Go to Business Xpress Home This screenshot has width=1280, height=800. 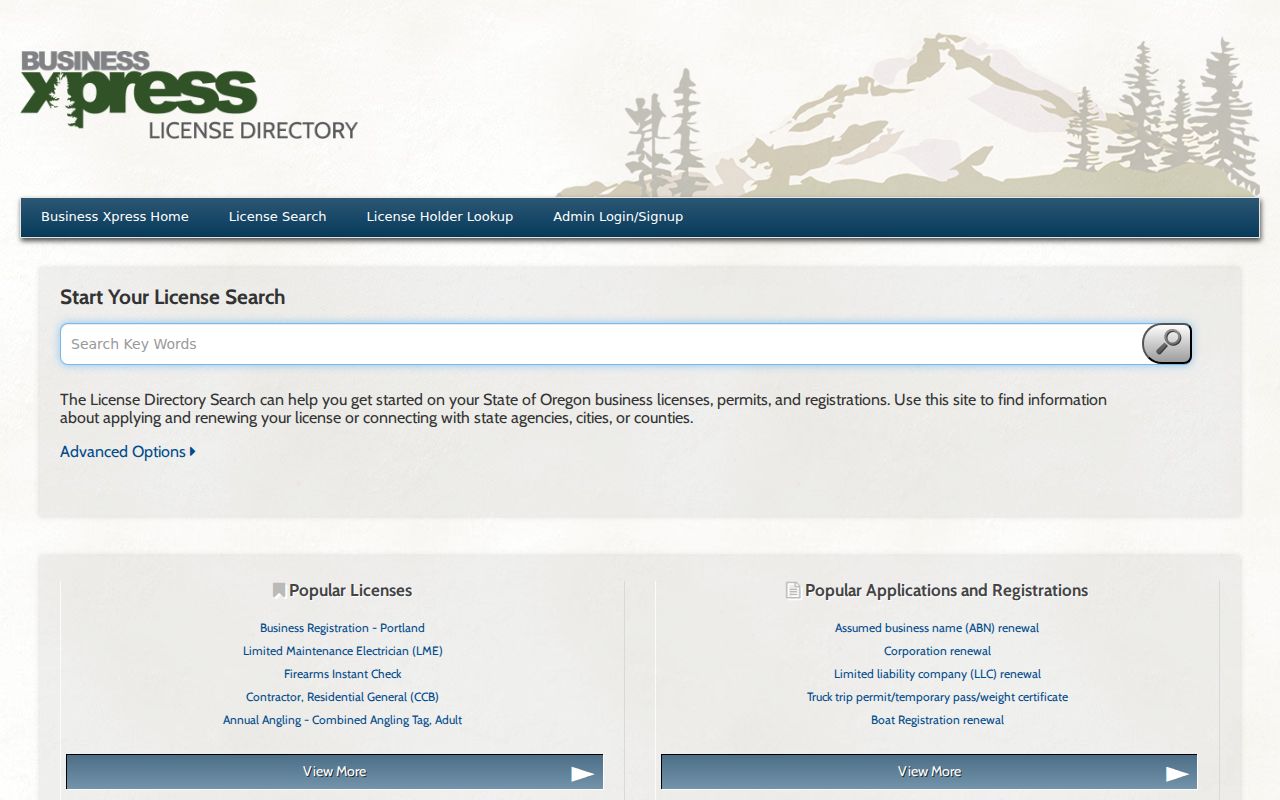115,217
